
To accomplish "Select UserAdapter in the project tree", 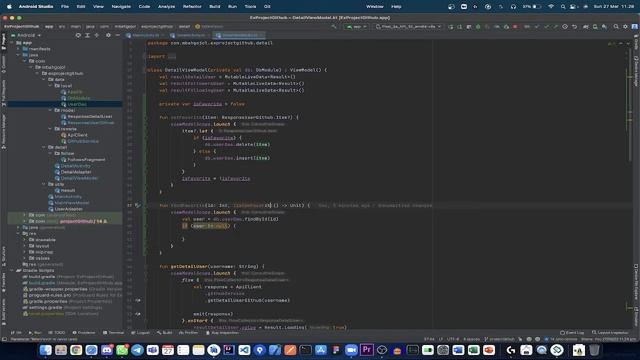I will coord(69,209).
